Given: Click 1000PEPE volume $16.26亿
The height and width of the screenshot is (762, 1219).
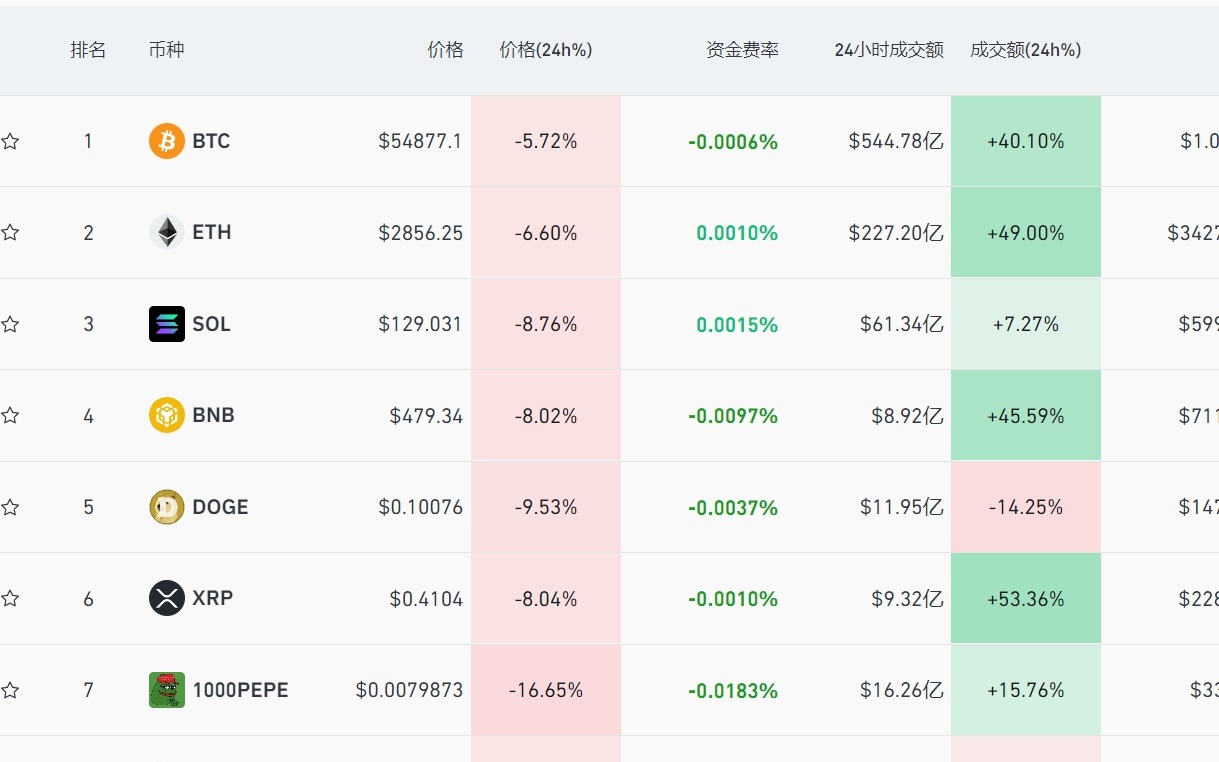Looking at the screenshot, I should [902, 690].
